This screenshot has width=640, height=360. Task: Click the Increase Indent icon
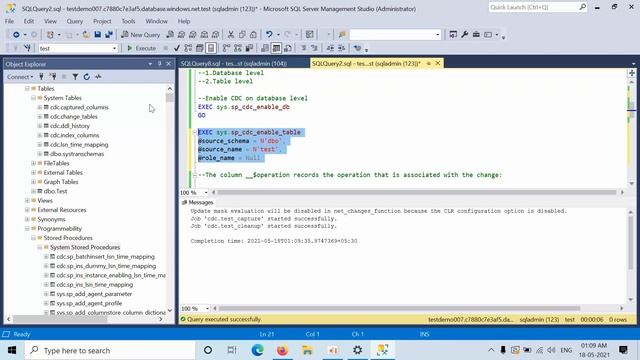(341, 48)
